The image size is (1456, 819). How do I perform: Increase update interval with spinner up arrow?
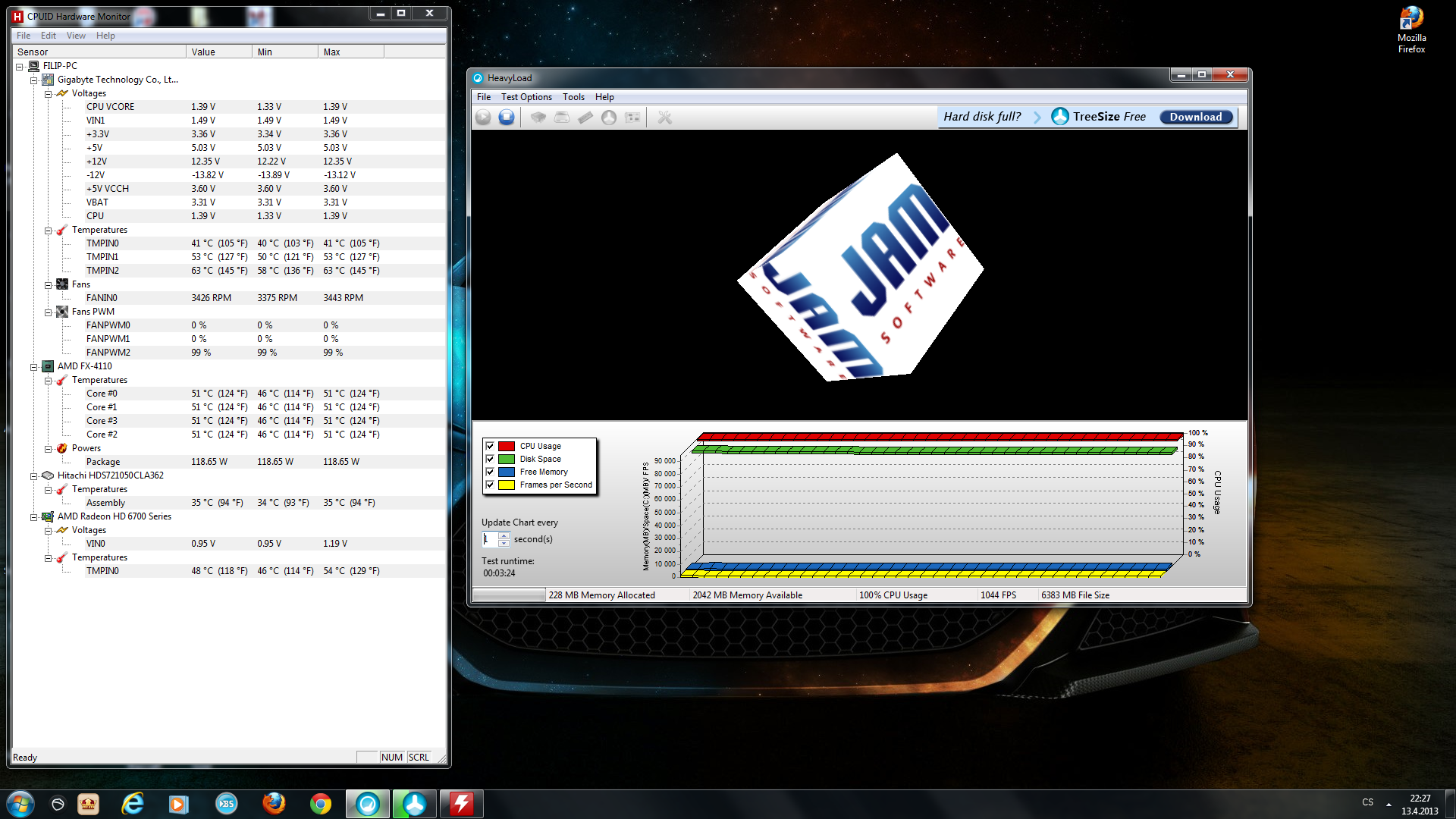(504, 535)
